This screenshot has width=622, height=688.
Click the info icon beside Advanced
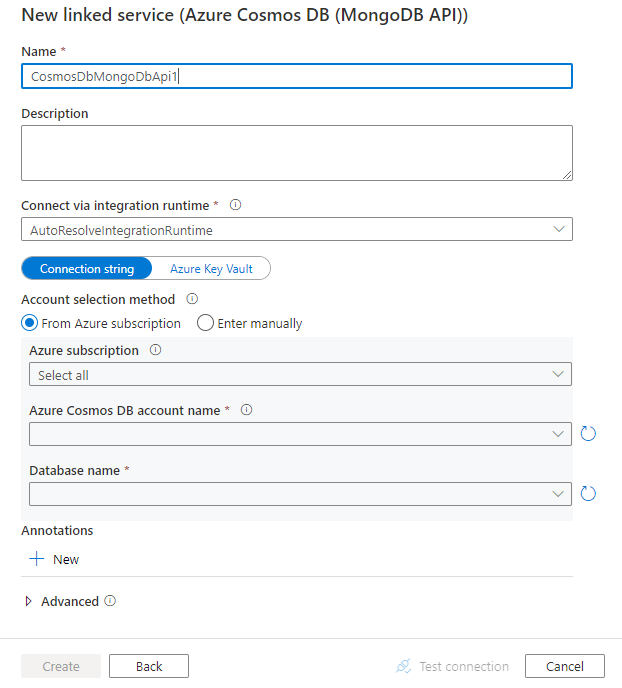point(110,601)
